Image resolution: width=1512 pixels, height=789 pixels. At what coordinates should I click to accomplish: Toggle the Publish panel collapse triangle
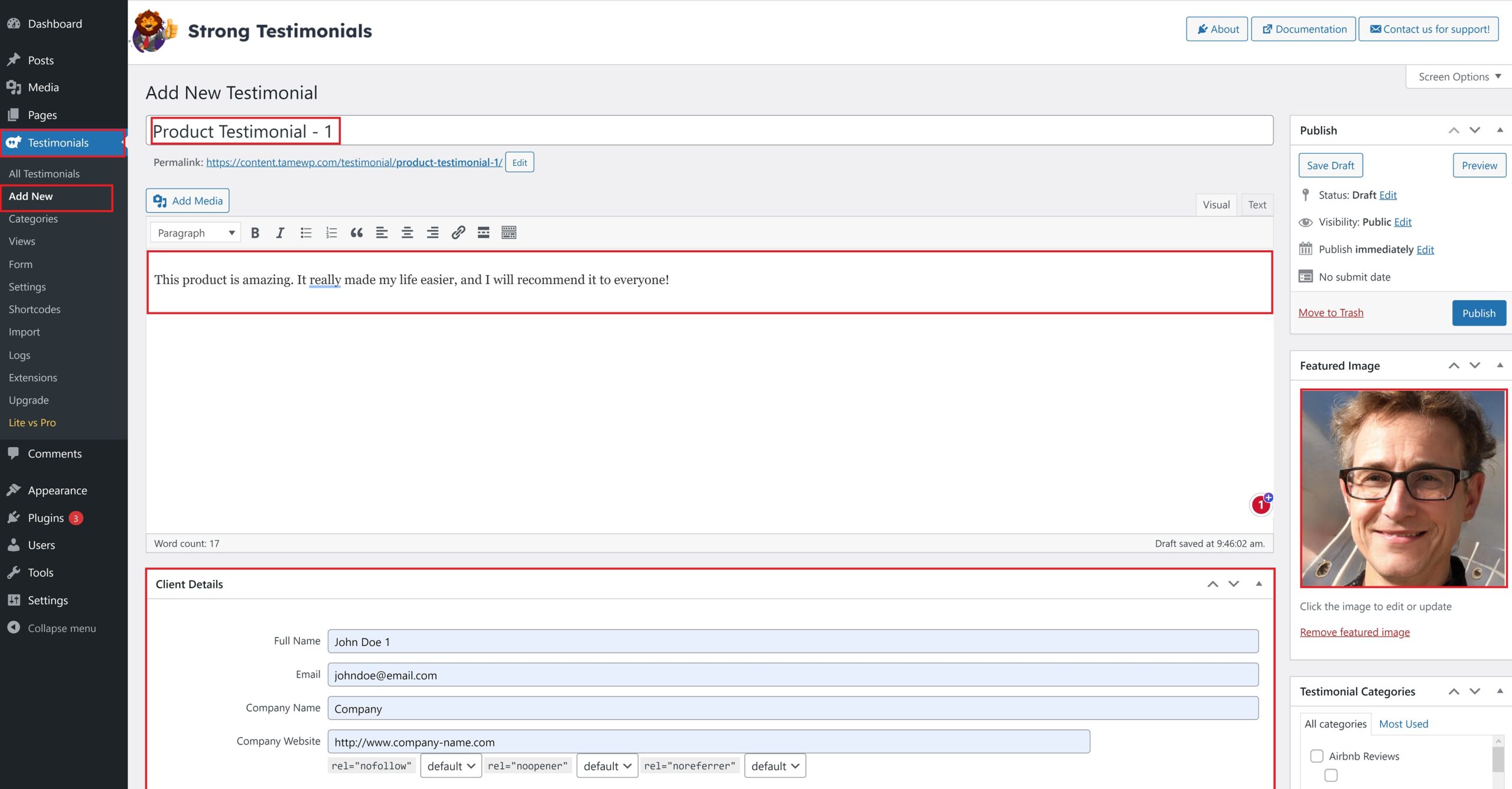(1500, 131)
